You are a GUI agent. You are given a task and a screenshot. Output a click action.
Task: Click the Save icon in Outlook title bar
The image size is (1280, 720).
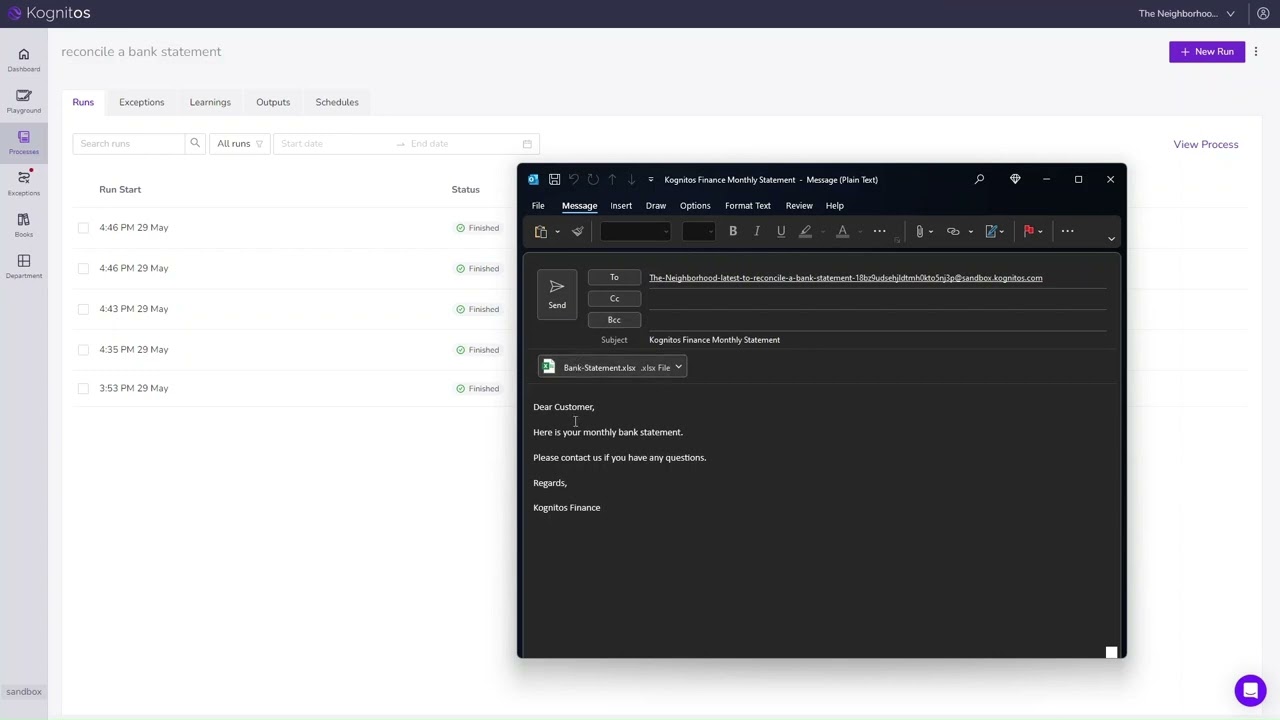pyautogui.click(x=554, y=180)
